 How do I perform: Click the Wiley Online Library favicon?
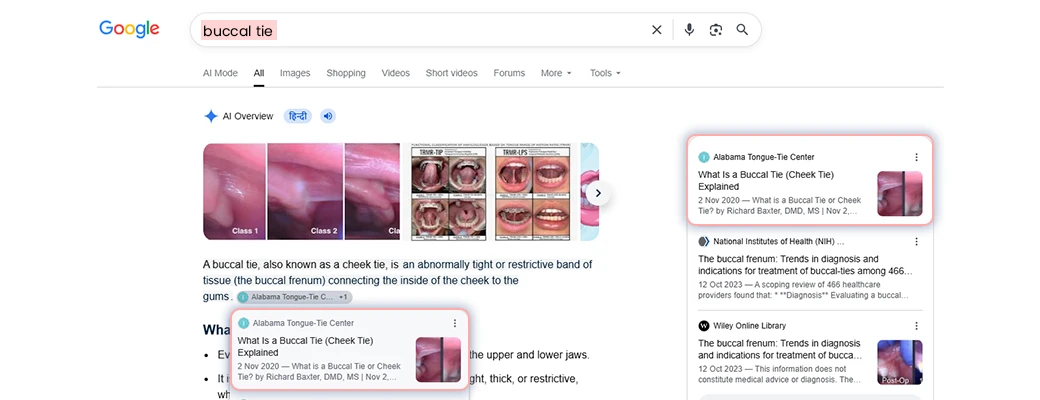point(704,326)
